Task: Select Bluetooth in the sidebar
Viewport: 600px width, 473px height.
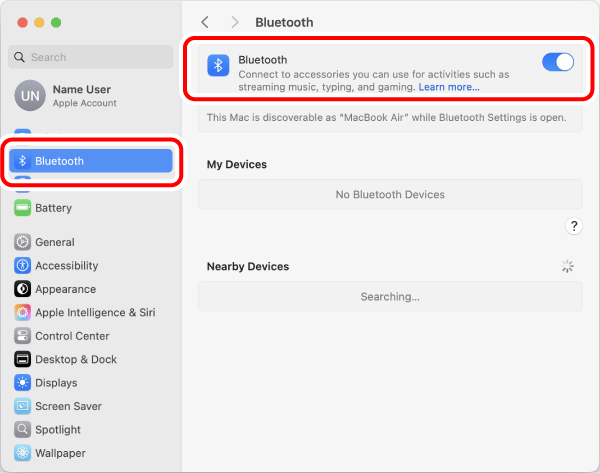Action: coord(90,161)
